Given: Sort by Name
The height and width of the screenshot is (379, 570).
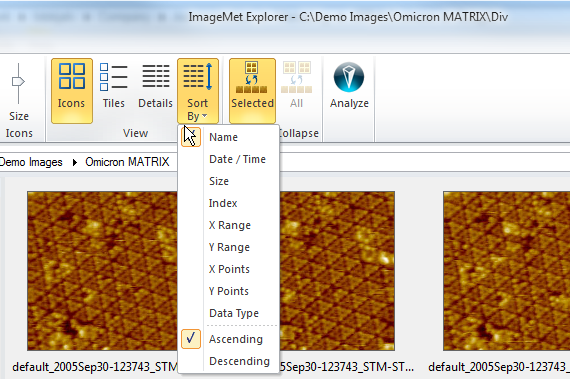Looking at the screenshot, I should [228, 137].
